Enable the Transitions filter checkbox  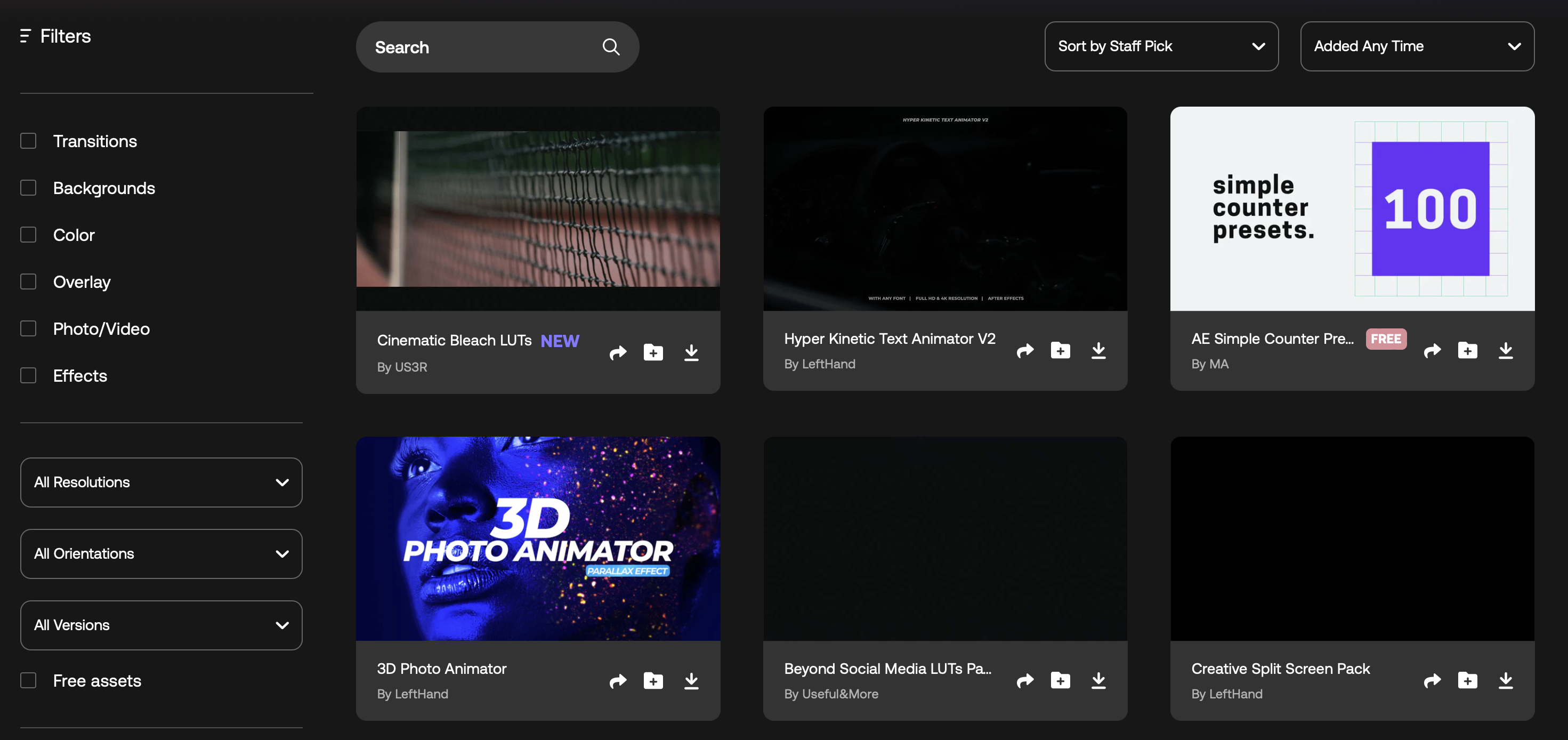29,141
